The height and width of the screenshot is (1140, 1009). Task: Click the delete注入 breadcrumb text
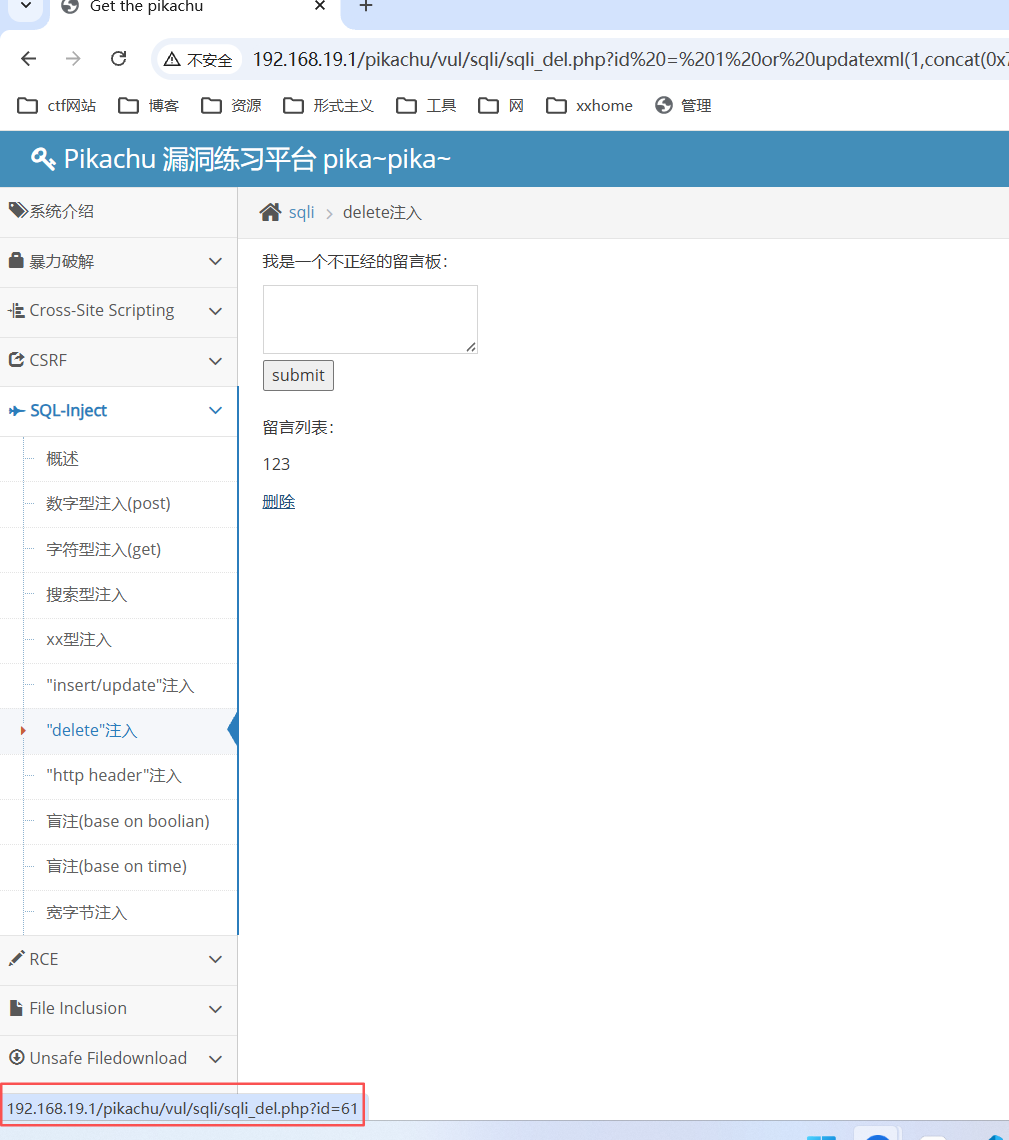tap(382, 213)
